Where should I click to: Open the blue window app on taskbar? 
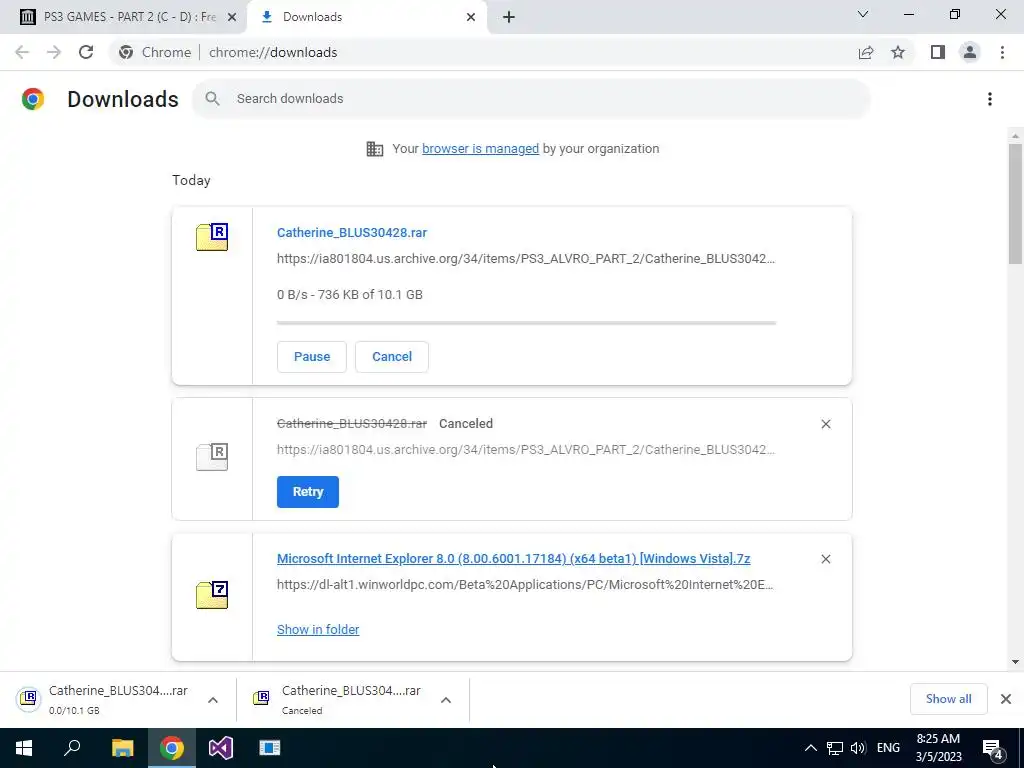(270, 748)
